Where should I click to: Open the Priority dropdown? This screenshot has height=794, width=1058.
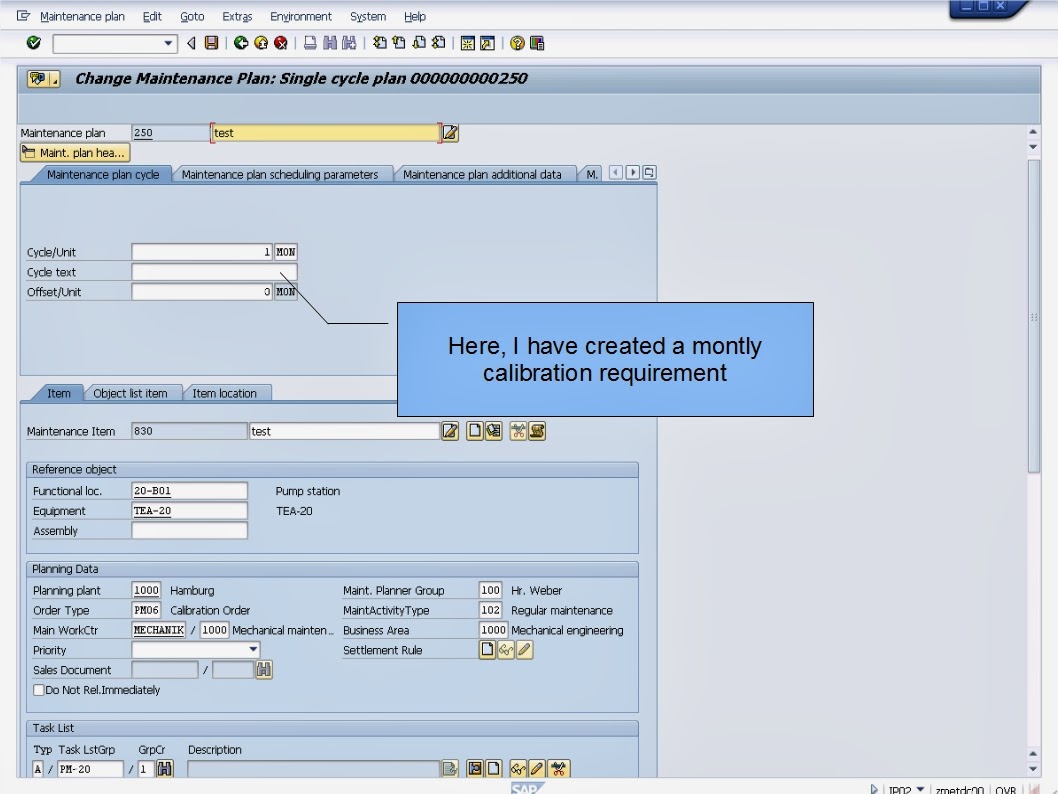(x=253, y=650)
